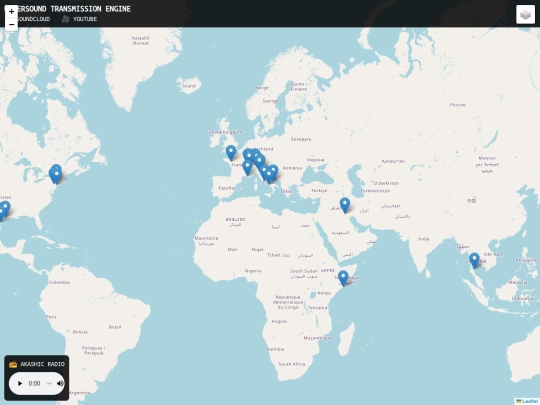Click the Kalaallit Nunaat label on Greenland
The image size is (540, 405).
[141, 41]
